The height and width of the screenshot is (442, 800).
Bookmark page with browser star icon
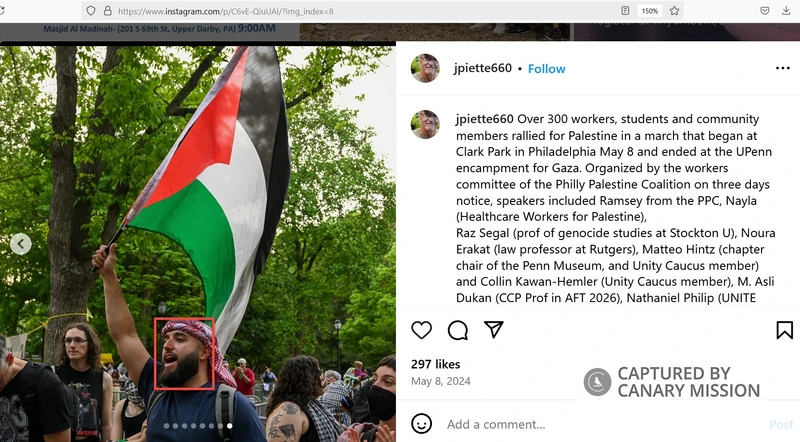coord(674,11)
